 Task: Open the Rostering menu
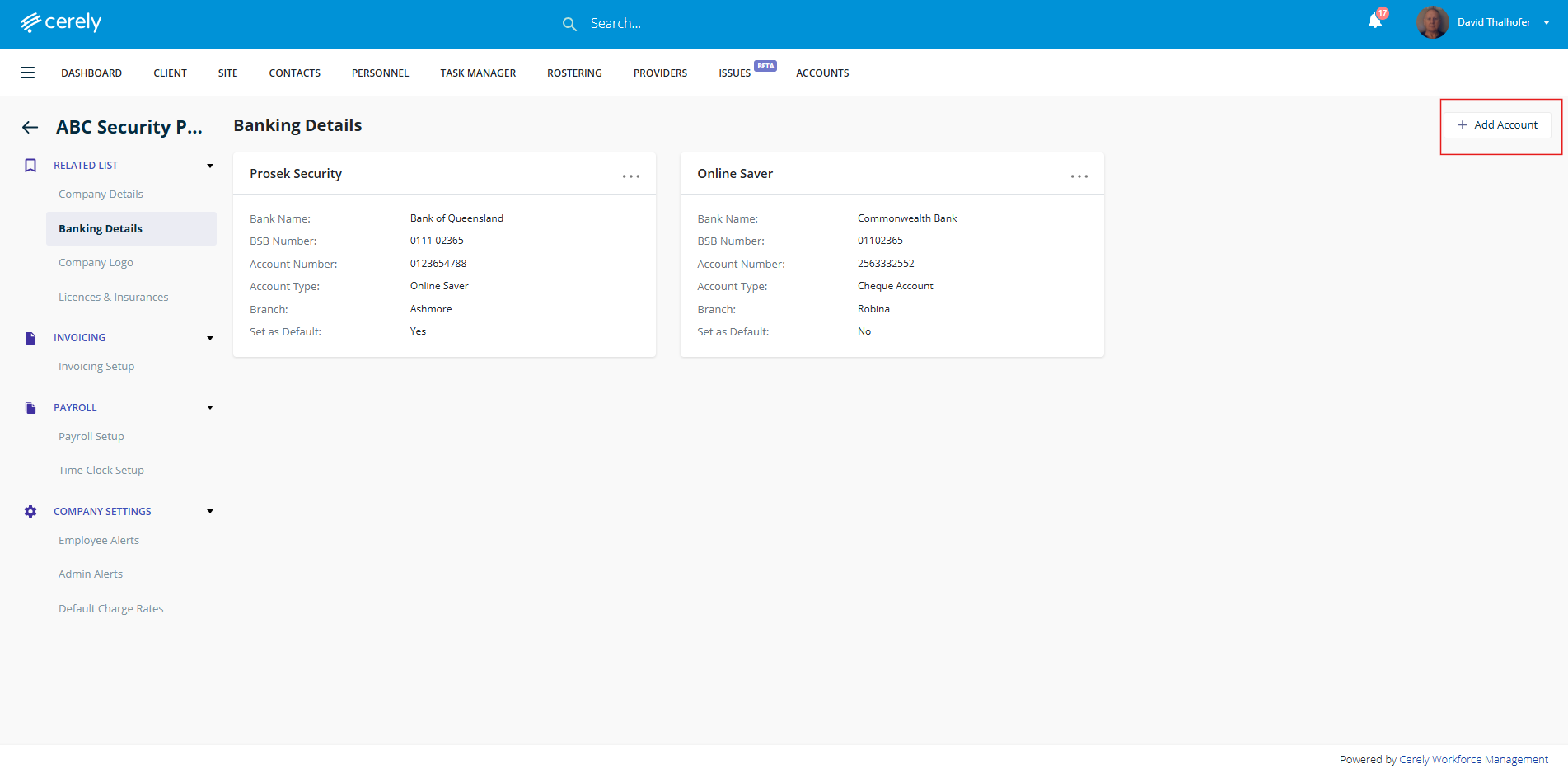coord(574,73)
